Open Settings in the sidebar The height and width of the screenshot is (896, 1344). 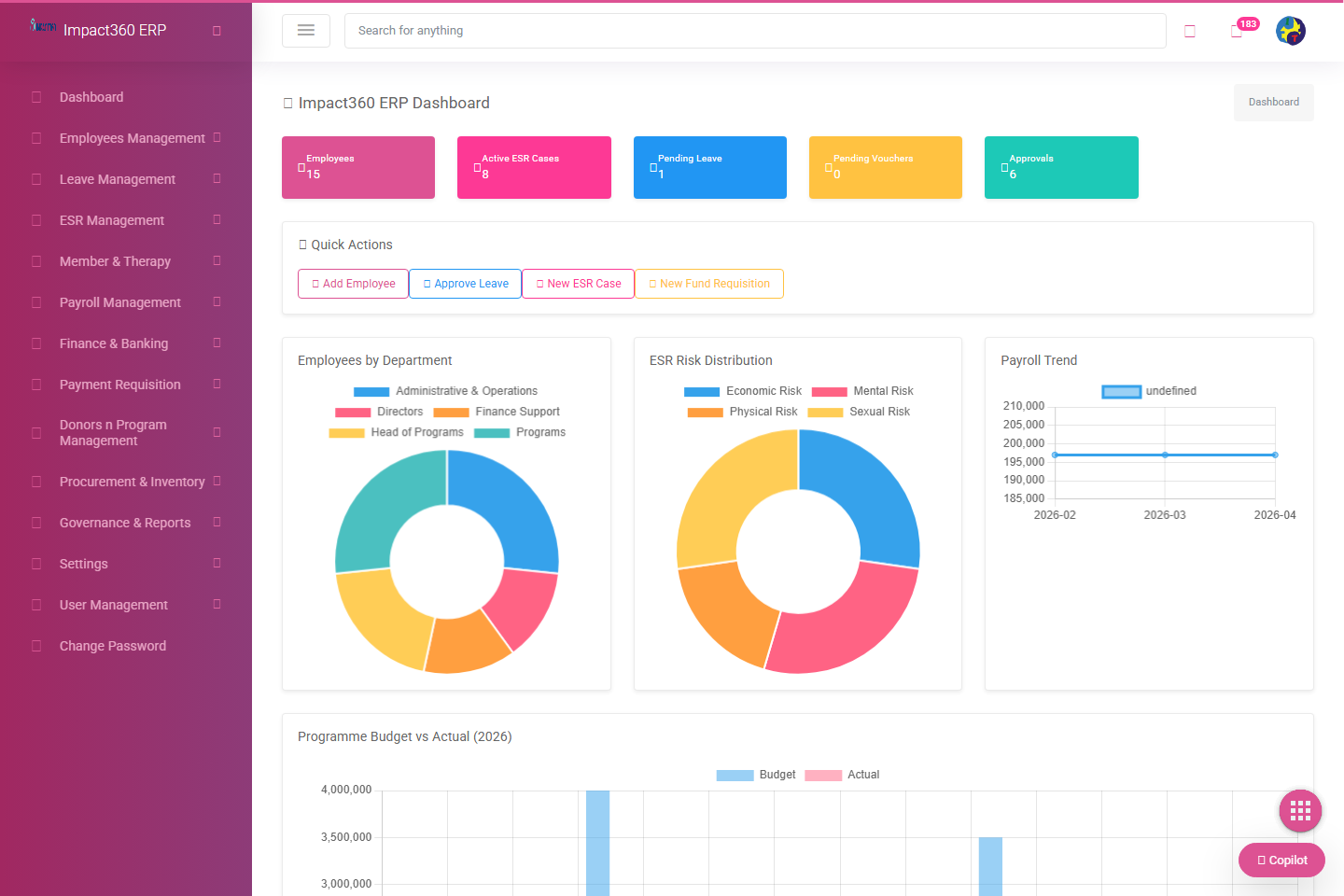(84, 564)
